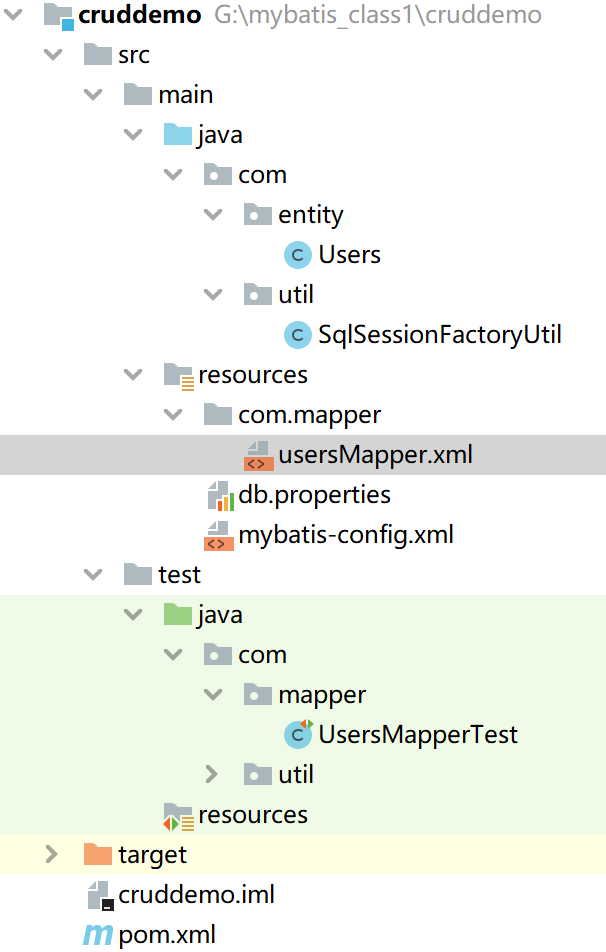The height and width of the screenshot is (952, 606).
Task: Click the mybatis-config.xml file icon
Action: (x=219, y=535)
